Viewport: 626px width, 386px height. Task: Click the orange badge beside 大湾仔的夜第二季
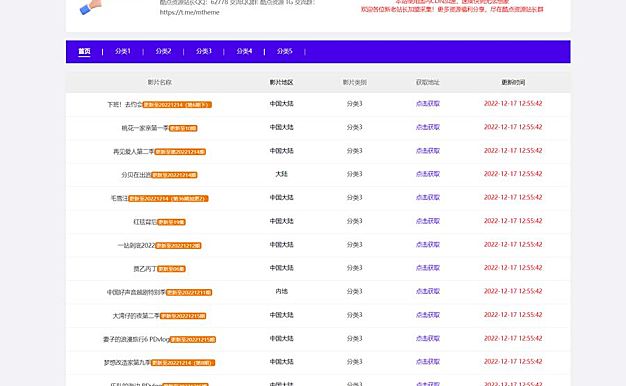(x=183, y=316)
